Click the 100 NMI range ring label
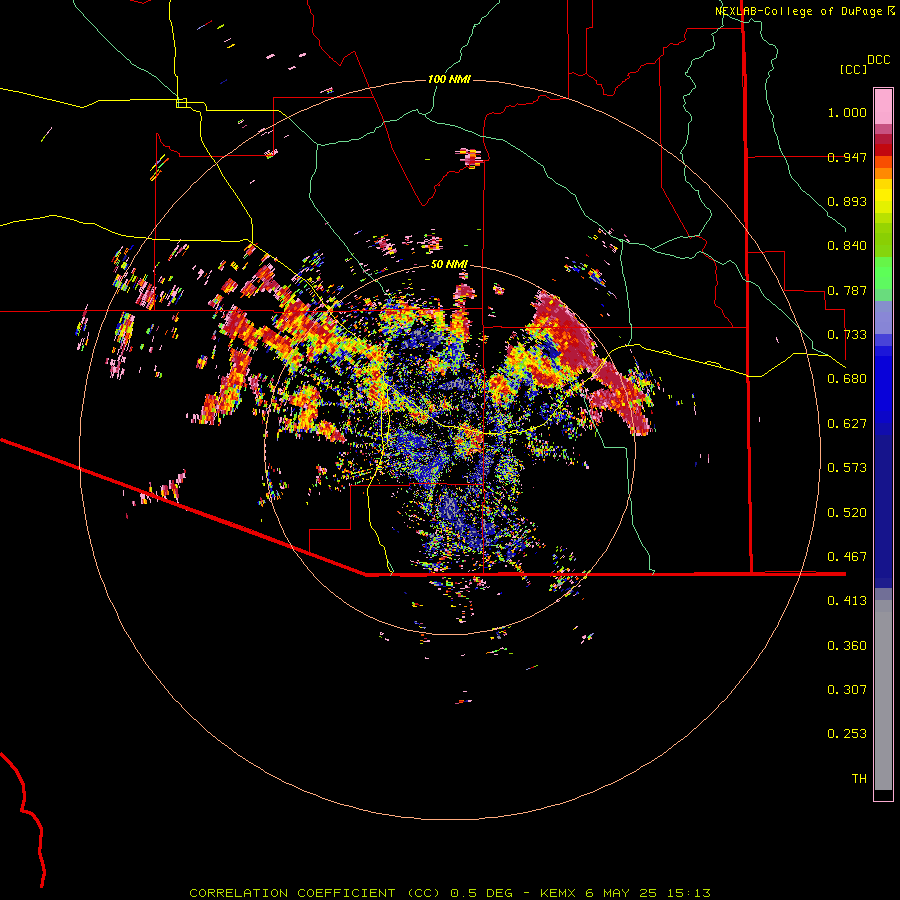This screenshot has height=900, width=900. [449, 79]
